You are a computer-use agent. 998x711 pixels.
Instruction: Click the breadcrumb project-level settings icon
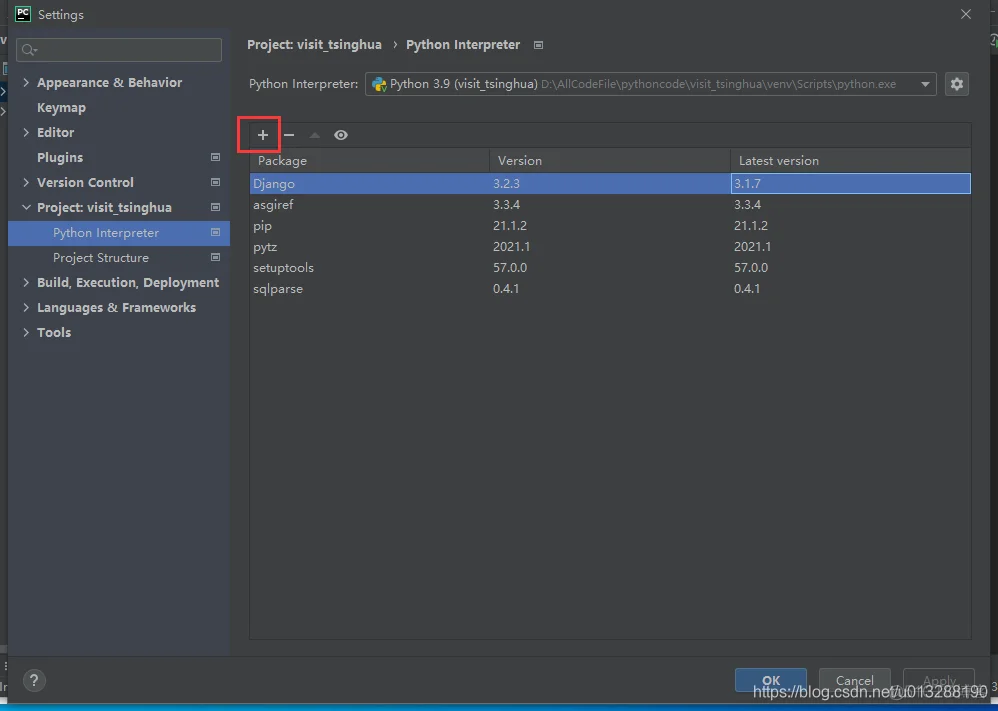(538, 45)
